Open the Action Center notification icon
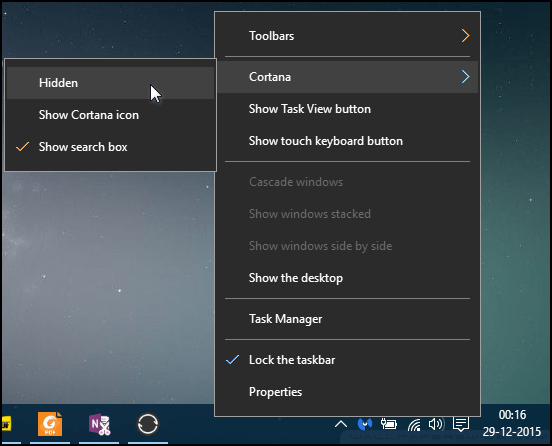This screenshot has height=446, width=552. [461, 424]
